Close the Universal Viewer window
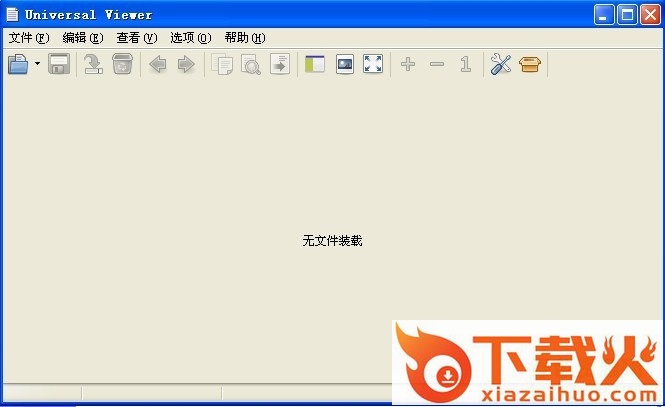Image resolution: width=665 pixels, height=407 pixels. (x=650, y=15)
